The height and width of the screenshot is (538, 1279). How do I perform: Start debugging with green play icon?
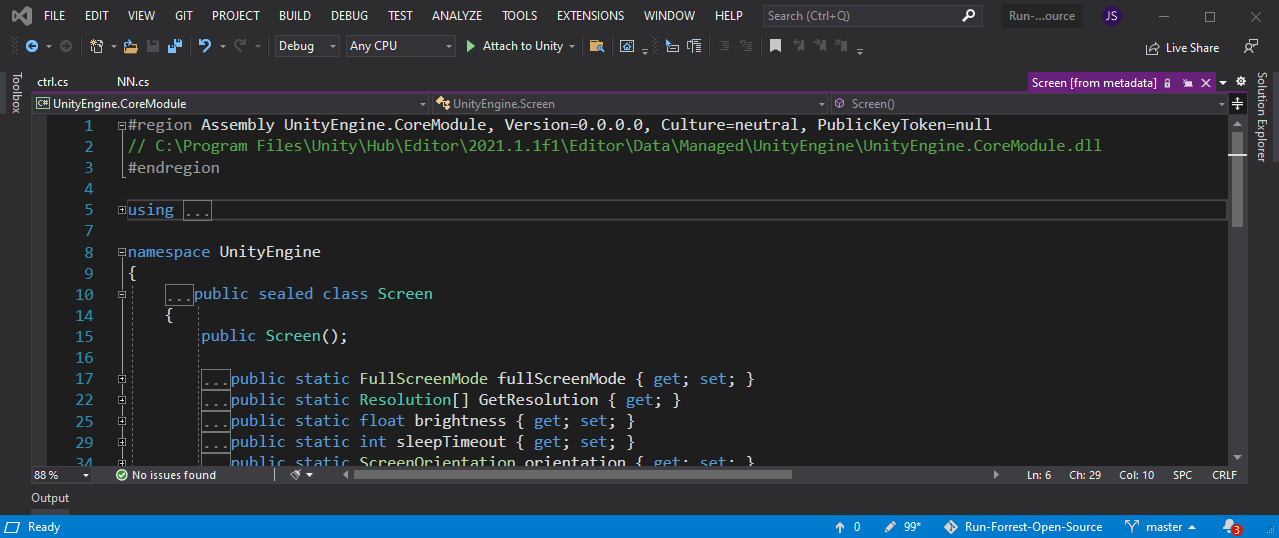point(471,46)
